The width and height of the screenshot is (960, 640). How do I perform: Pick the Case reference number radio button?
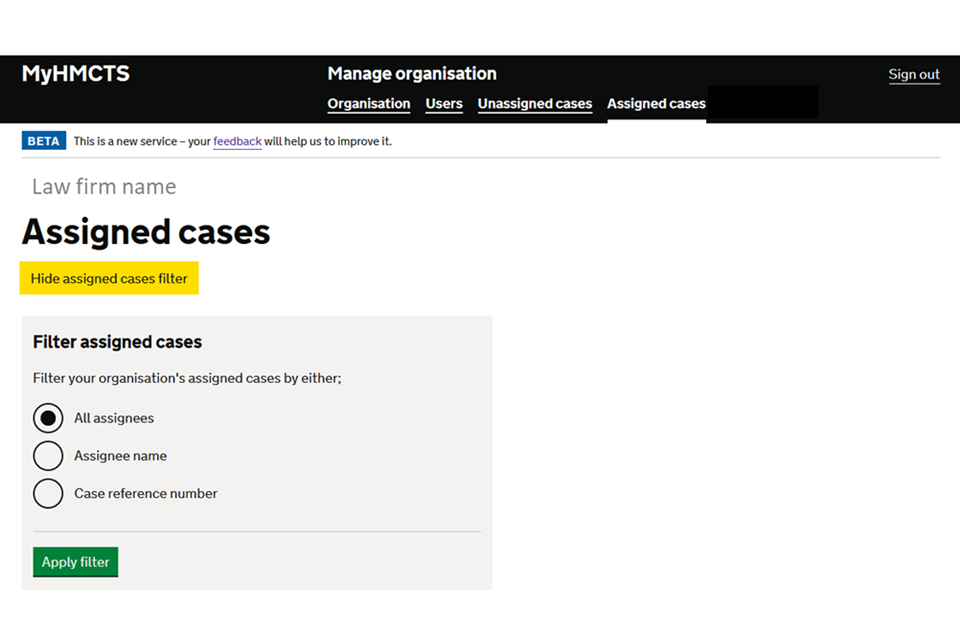click(x=48, y=493)
